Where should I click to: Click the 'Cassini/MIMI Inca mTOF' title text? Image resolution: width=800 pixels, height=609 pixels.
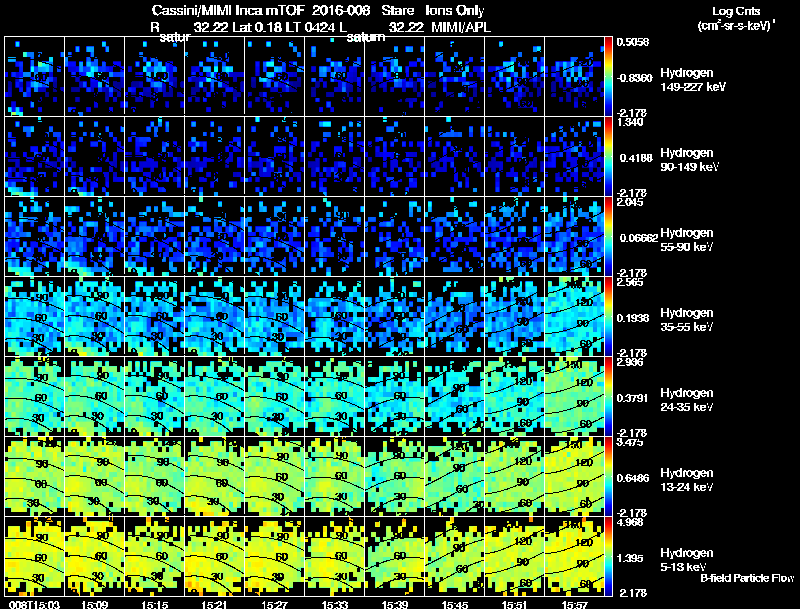[228, 10]
